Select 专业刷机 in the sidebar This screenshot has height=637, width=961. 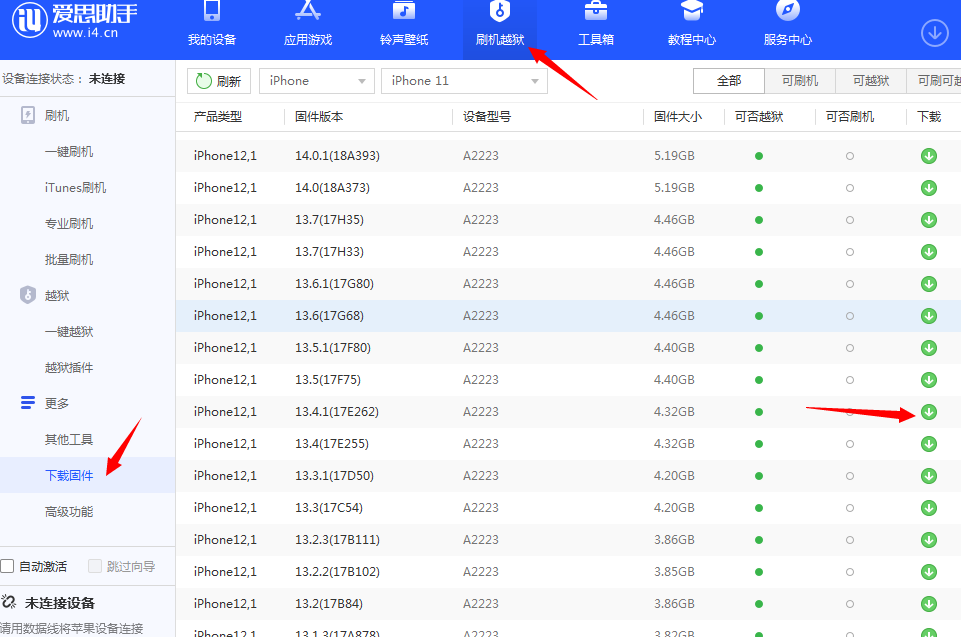tap(69, 224)
